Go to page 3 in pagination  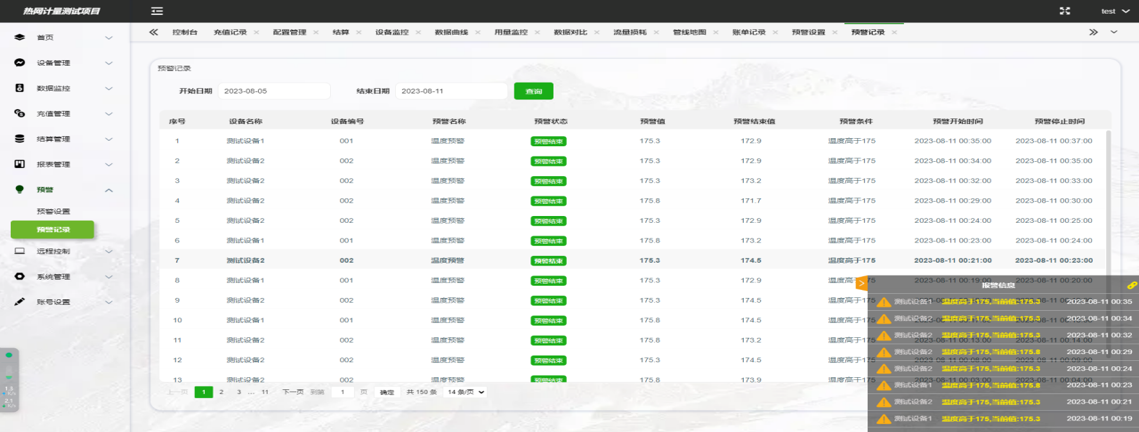pos(238,392)
